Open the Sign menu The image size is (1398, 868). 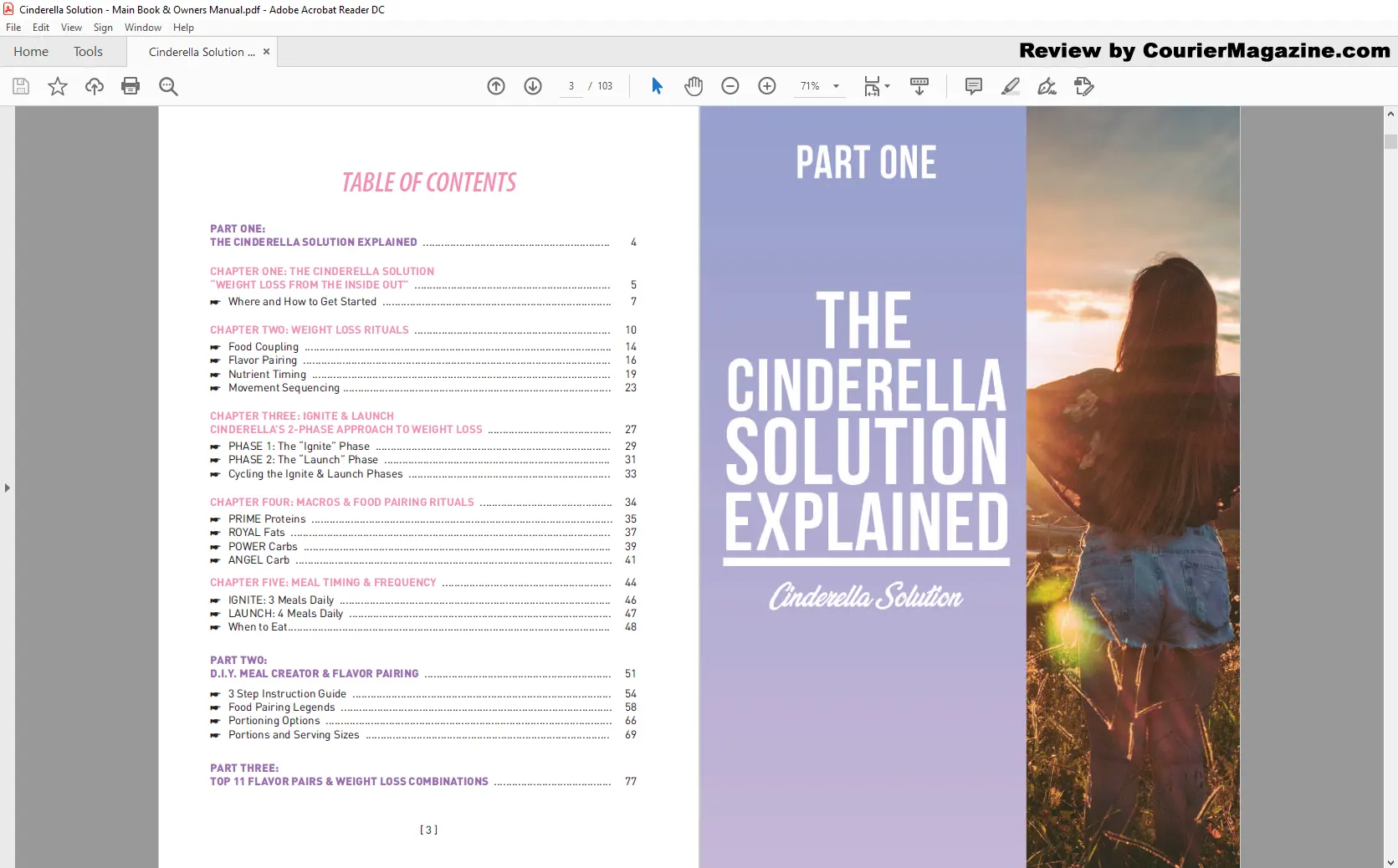[103, 28]
